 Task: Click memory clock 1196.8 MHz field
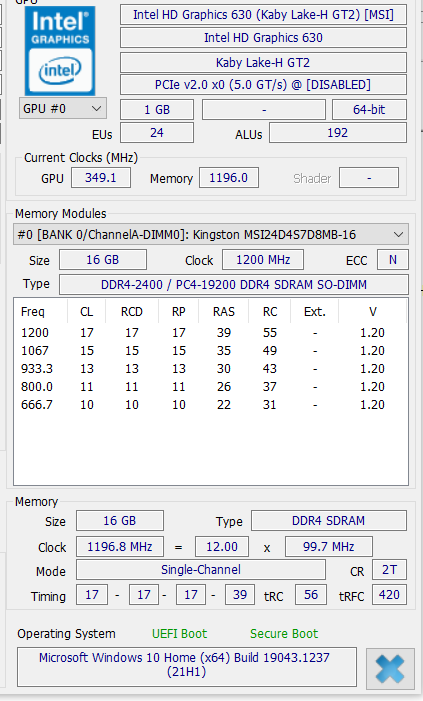point(120,546)
